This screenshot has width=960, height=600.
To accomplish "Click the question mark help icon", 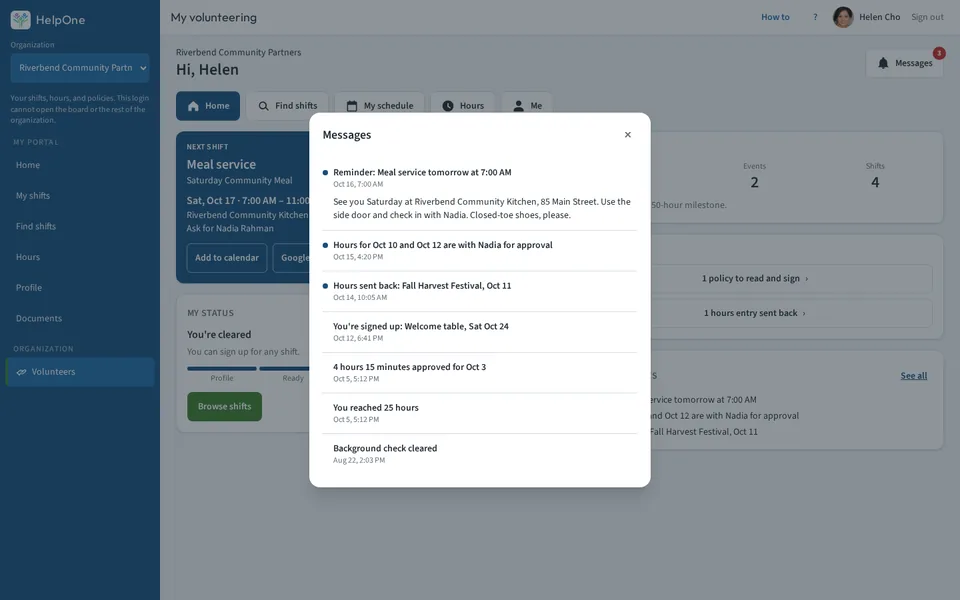I will coord(815,17).
